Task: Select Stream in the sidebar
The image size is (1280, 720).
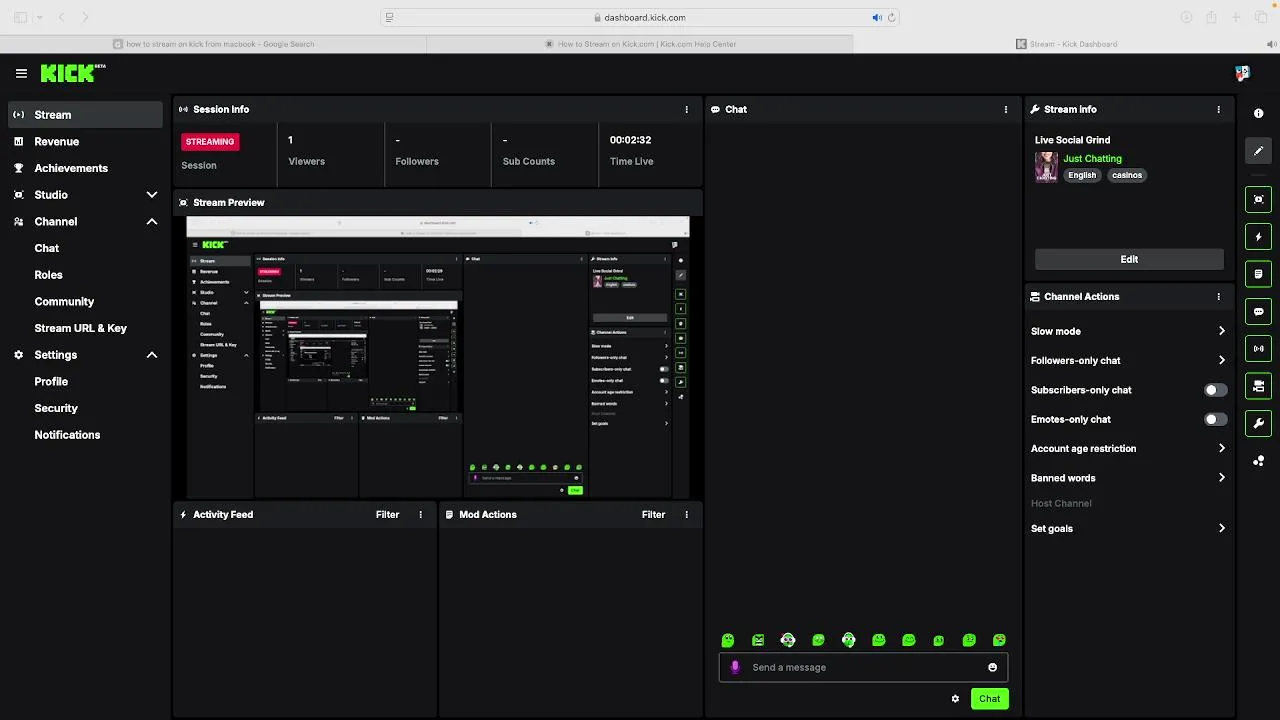Action: (86, 115)
